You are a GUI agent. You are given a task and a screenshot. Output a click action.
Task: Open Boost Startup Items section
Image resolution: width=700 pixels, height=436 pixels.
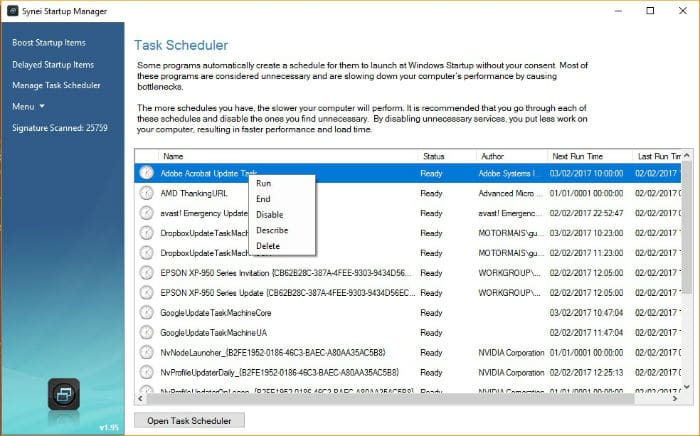pyautogui.click(x=49, y=43)
